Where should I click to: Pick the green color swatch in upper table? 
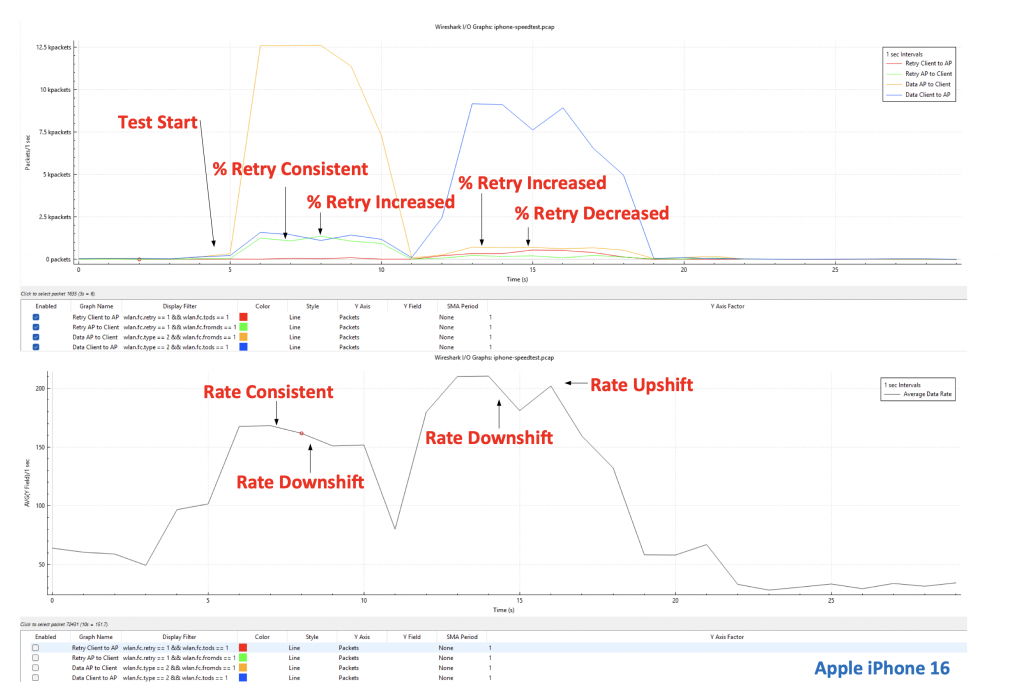coord(244,327)
